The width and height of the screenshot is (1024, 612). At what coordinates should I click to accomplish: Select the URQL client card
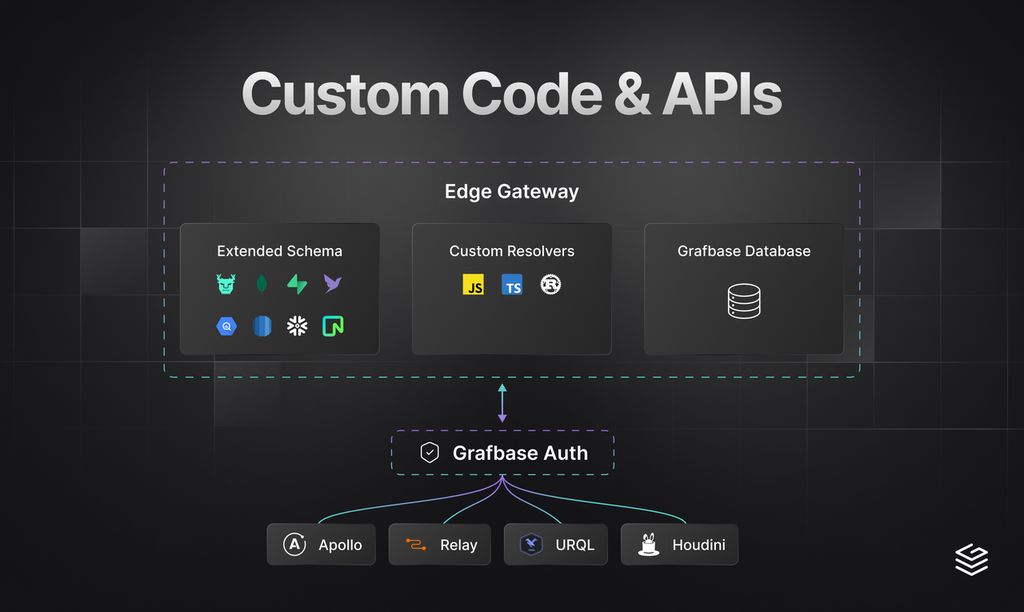(556, 544)
